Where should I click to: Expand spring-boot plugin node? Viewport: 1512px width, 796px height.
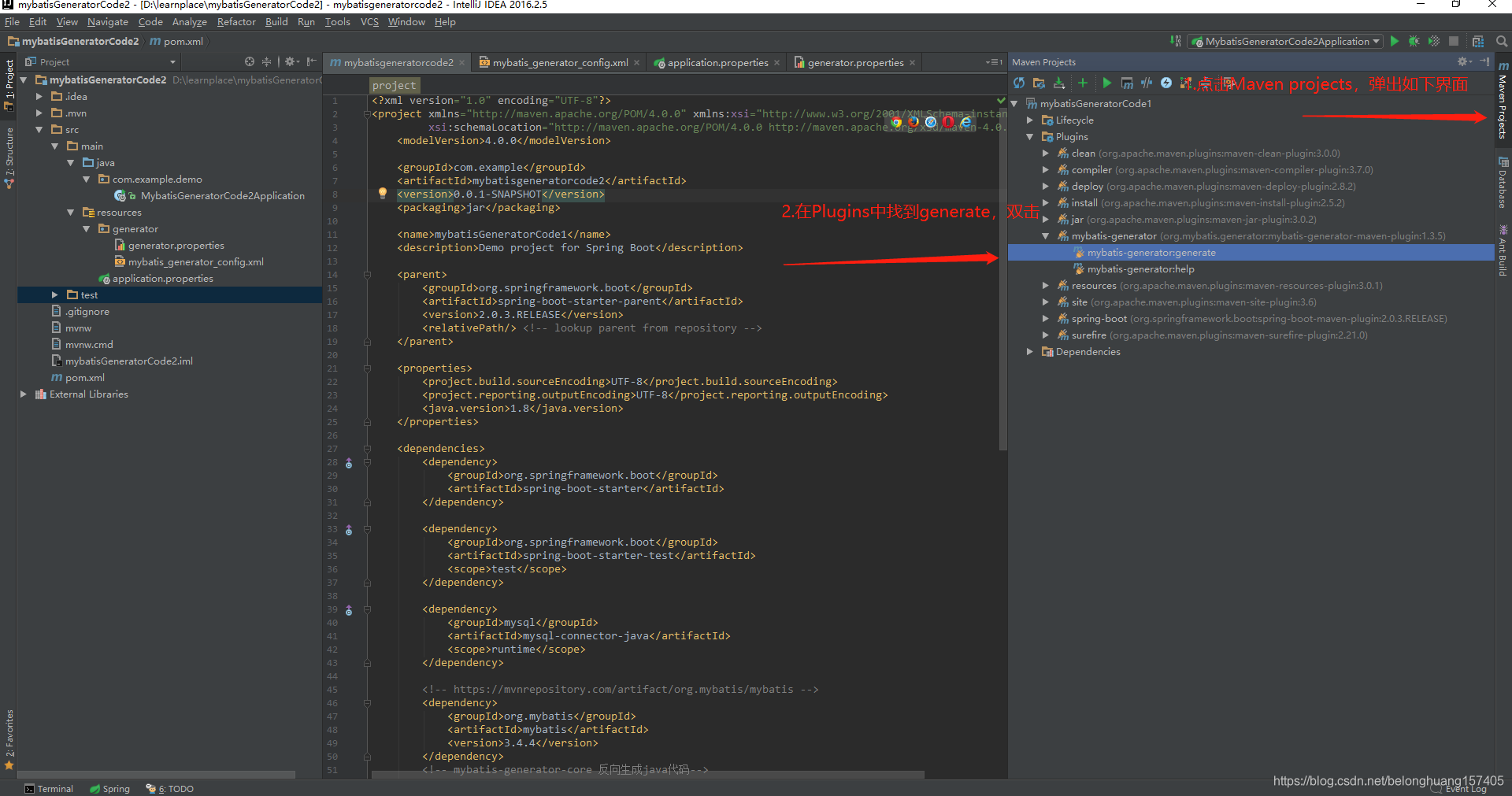coord(1046,318)
